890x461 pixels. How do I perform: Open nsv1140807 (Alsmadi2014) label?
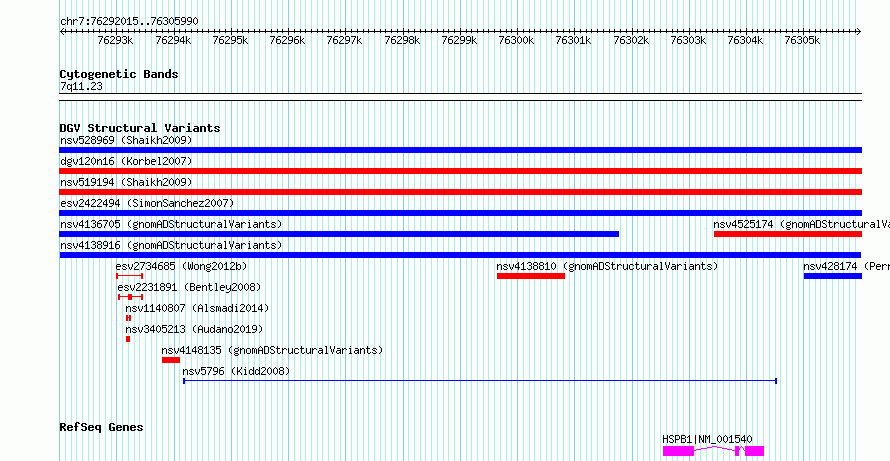[197, 308]
